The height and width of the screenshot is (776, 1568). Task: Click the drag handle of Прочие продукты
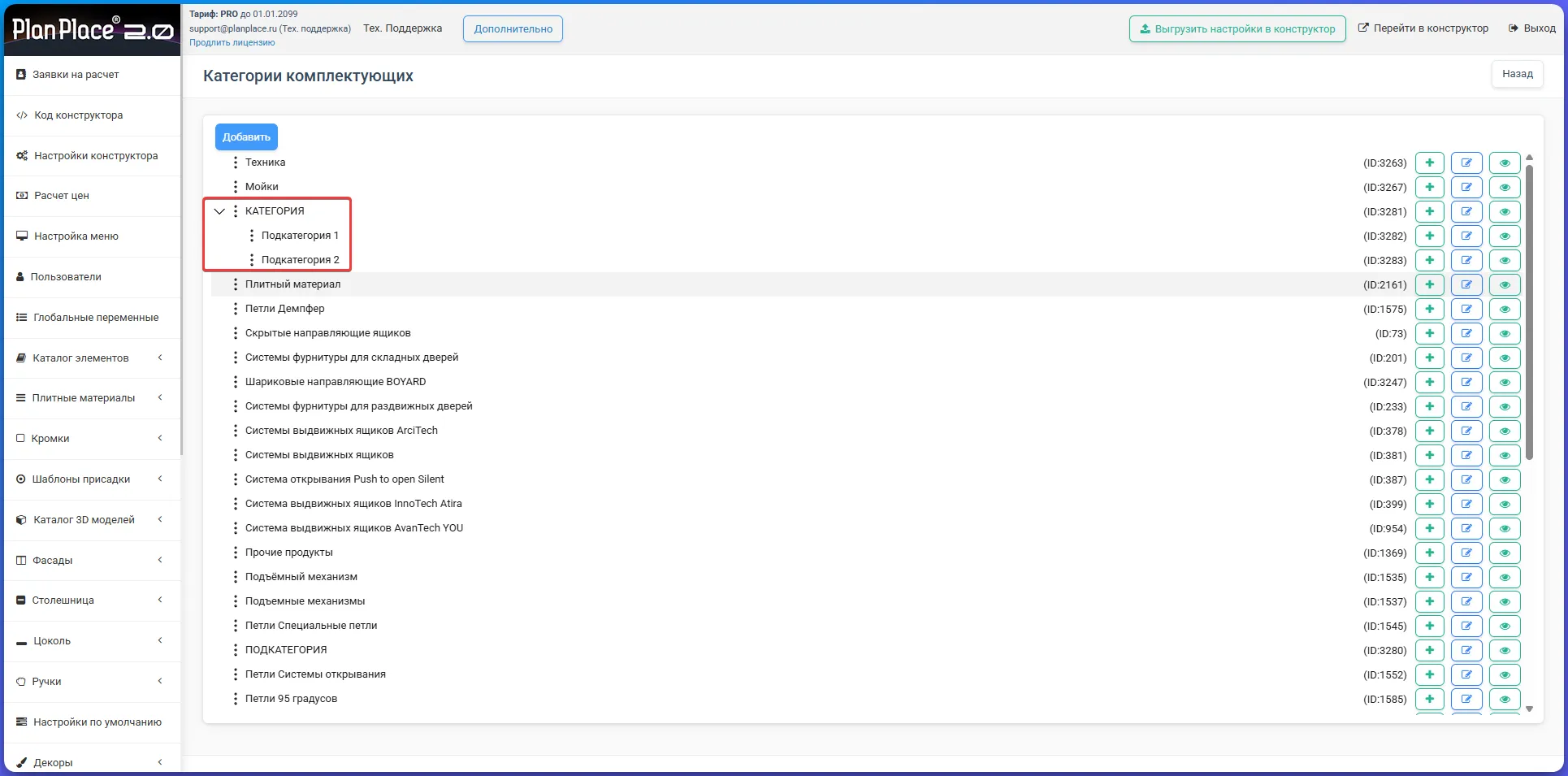coord(236,553)
